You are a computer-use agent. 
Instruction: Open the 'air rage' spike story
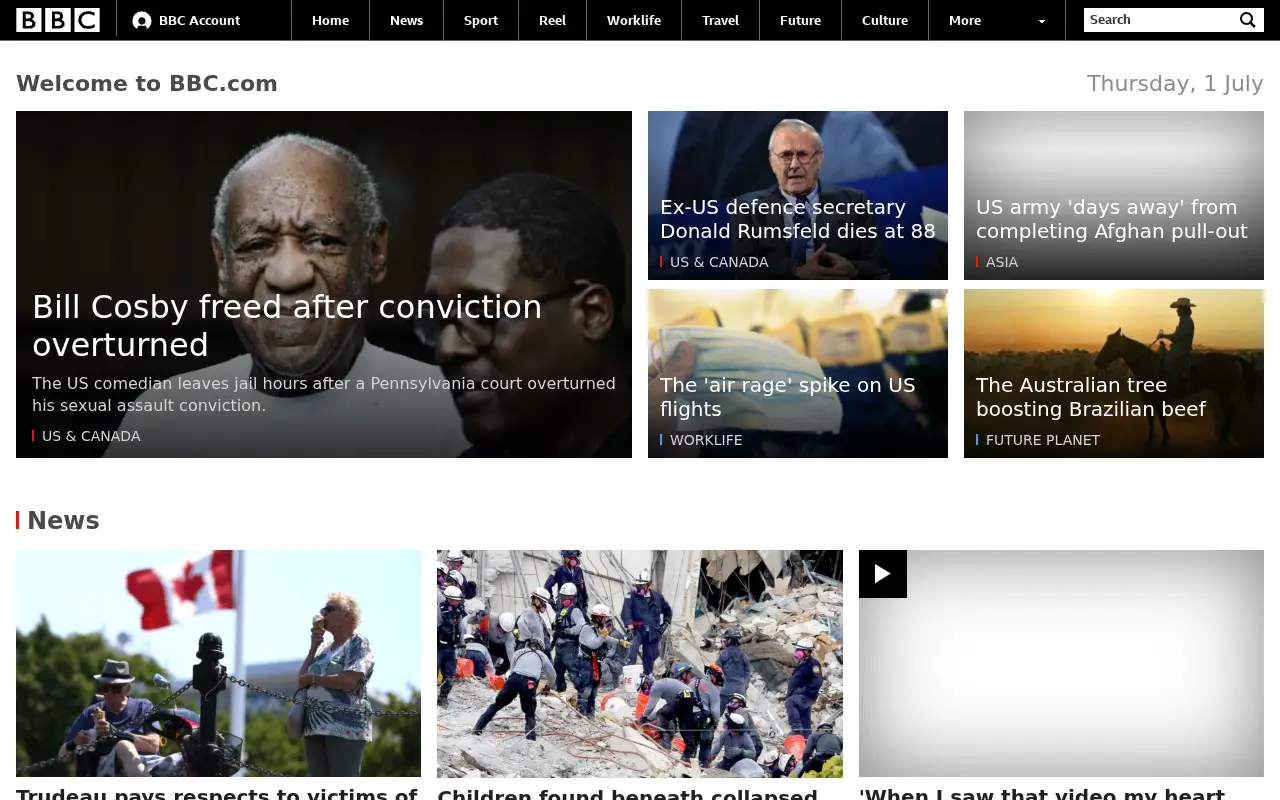tap(788, 397)
